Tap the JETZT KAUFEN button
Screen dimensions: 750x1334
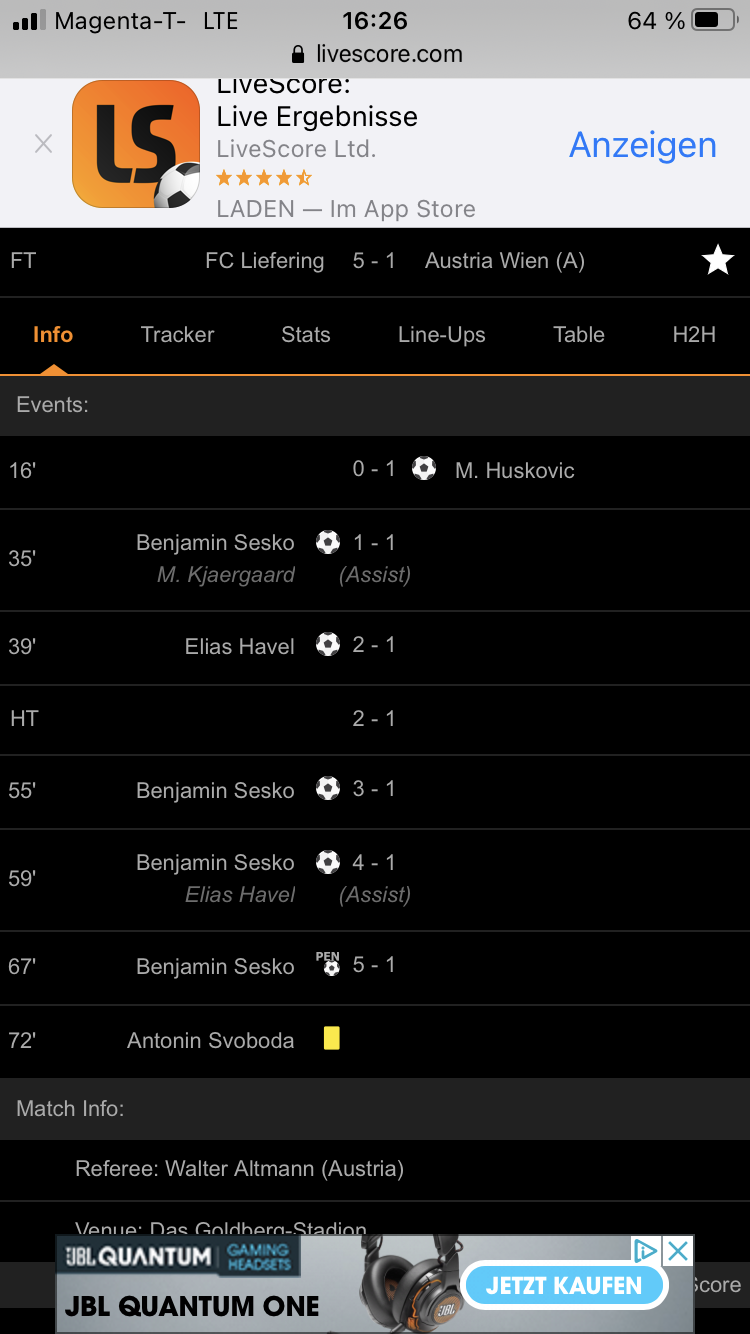point(564,1285)
